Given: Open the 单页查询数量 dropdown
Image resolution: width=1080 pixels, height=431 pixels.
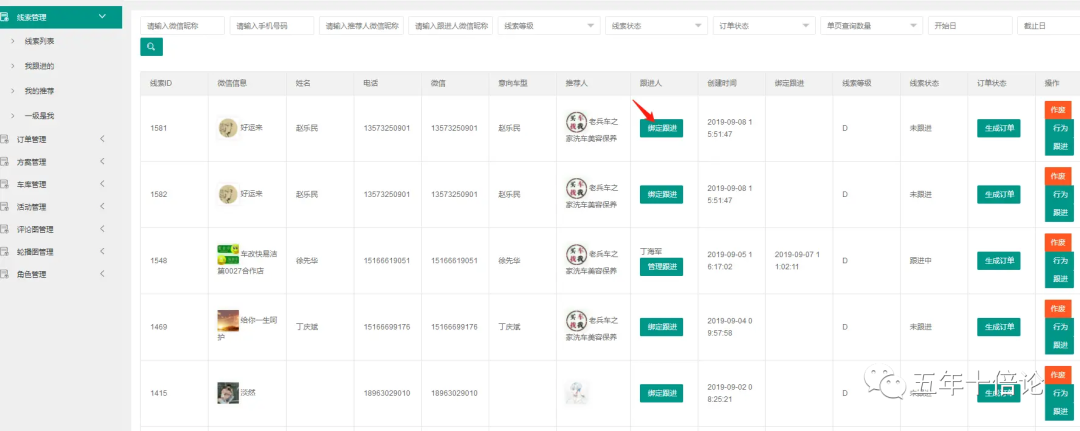Looking at the screenshot, I should [870, 25].
